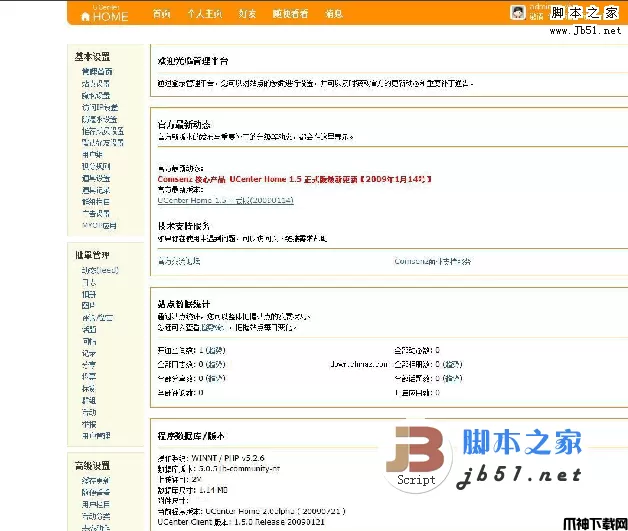Screen dimensions: 628x531
Task: Select the 站点数据统计 section heading
Action: [184, 304]
